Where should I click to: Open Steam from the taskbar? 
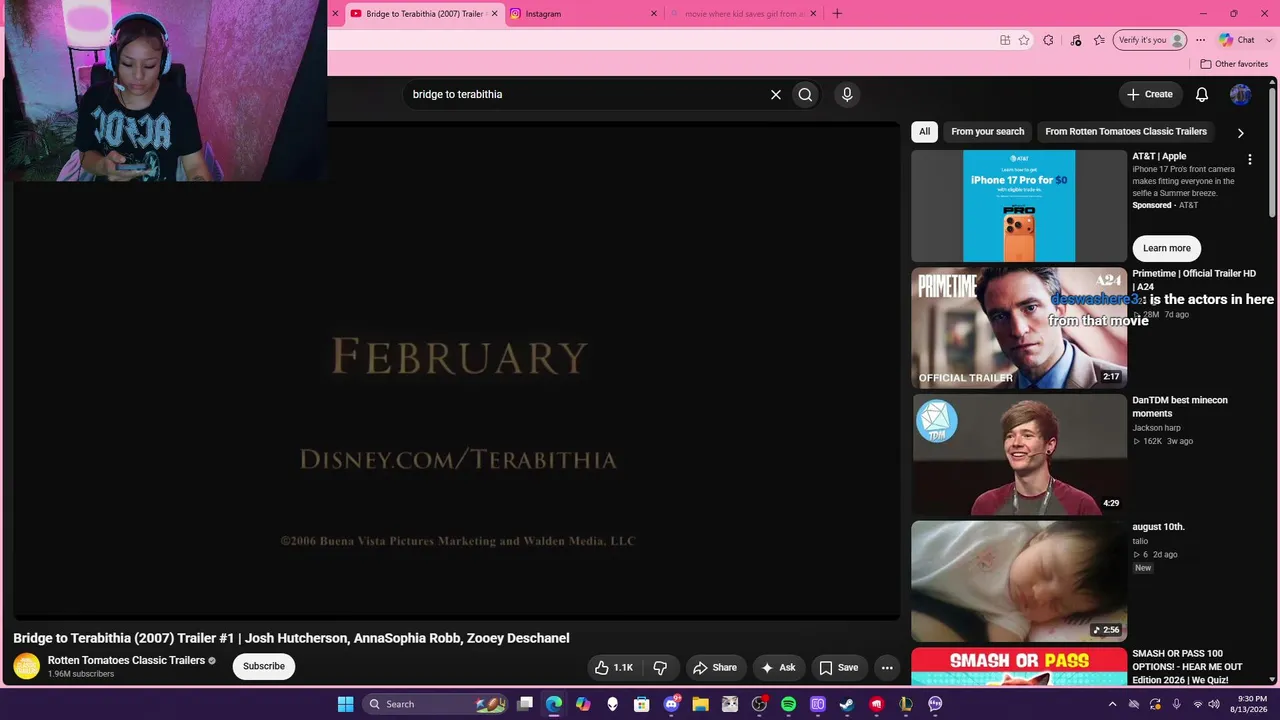click(847, 704)
